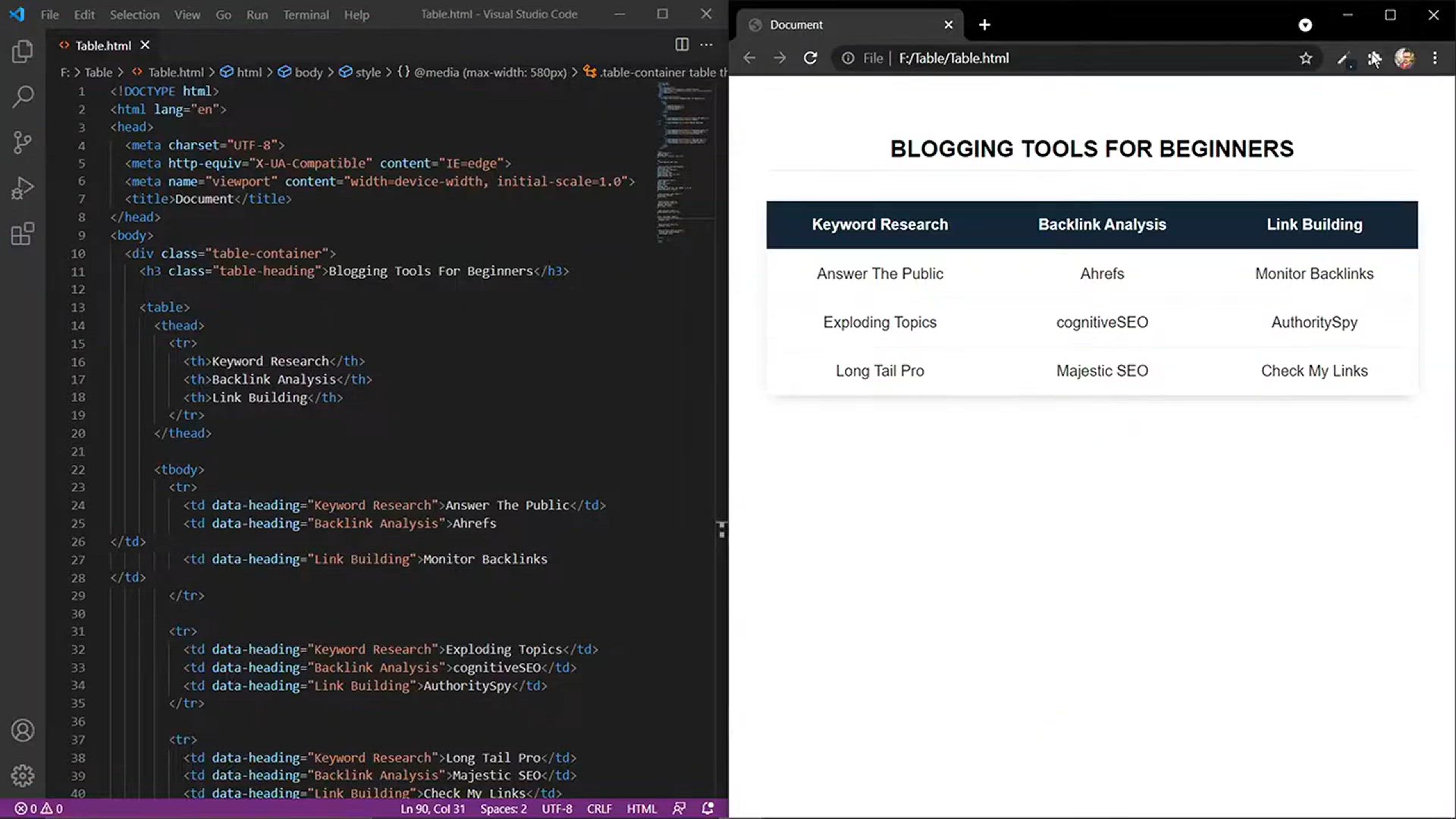Click the cognitiveSEO table cell
Screen dimensions: 1456x819
click(x=1102, y=322)
